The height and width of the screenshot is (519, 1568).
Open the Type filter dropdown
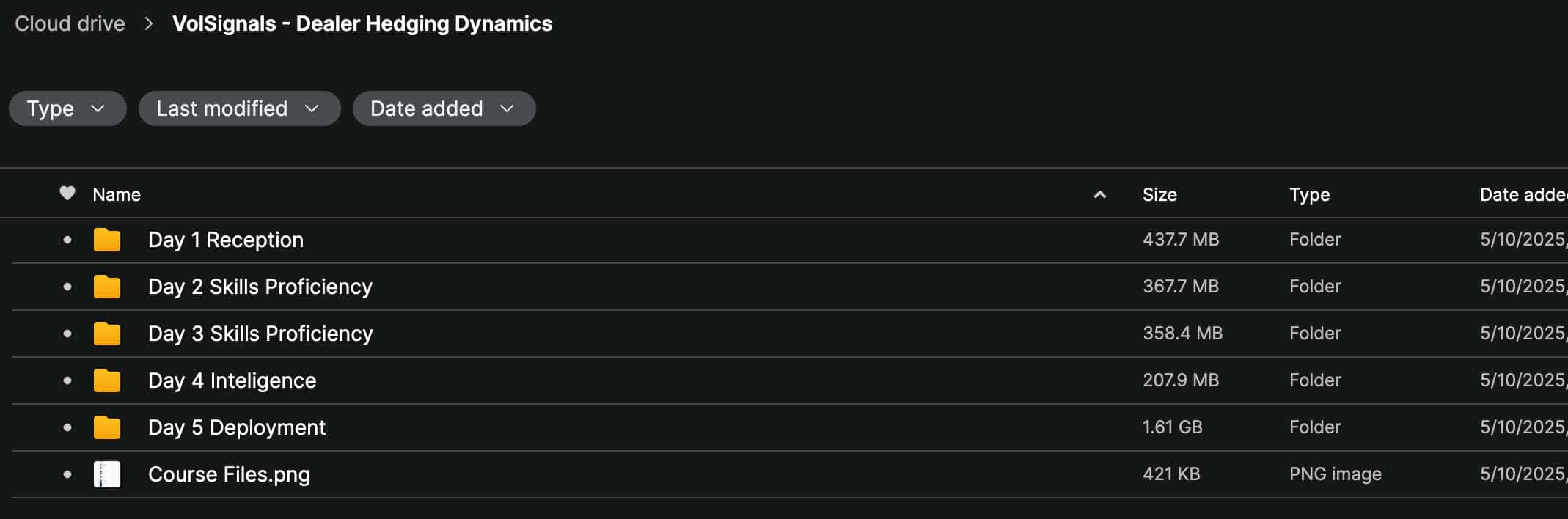pyautogui.click(x=67, y=108)
